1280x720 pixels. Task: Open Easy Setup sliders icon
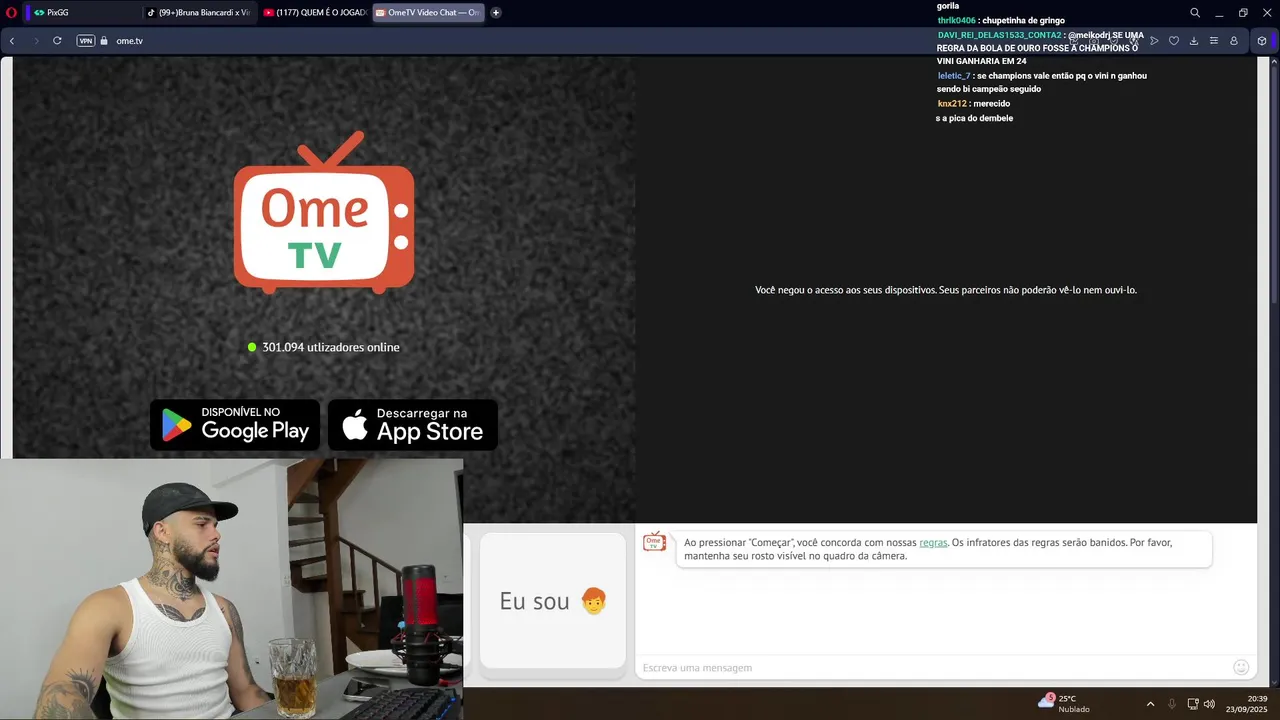click(1213, 41)
